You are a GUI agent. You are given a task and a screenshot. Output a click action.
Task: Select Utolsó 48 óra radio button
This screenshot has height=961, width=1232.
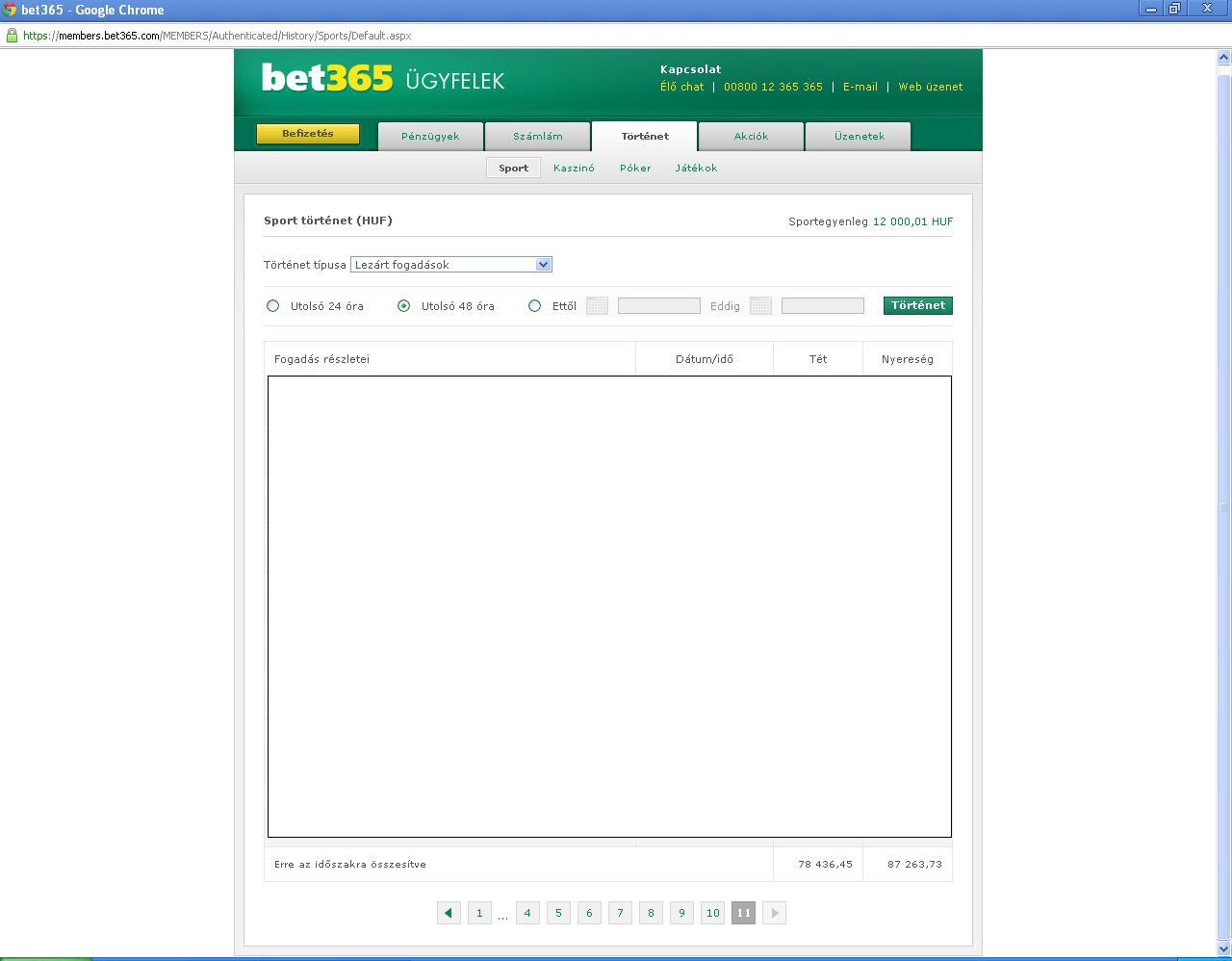(403, 305)
